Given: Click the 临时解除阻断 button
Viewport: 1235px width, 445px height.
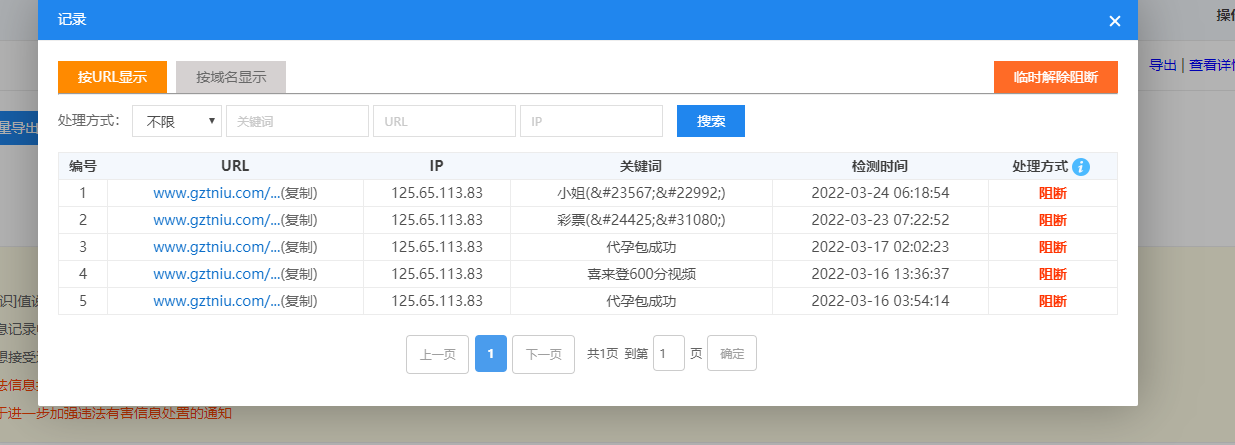Looking at the screenshot, I should coord(1055,77).
